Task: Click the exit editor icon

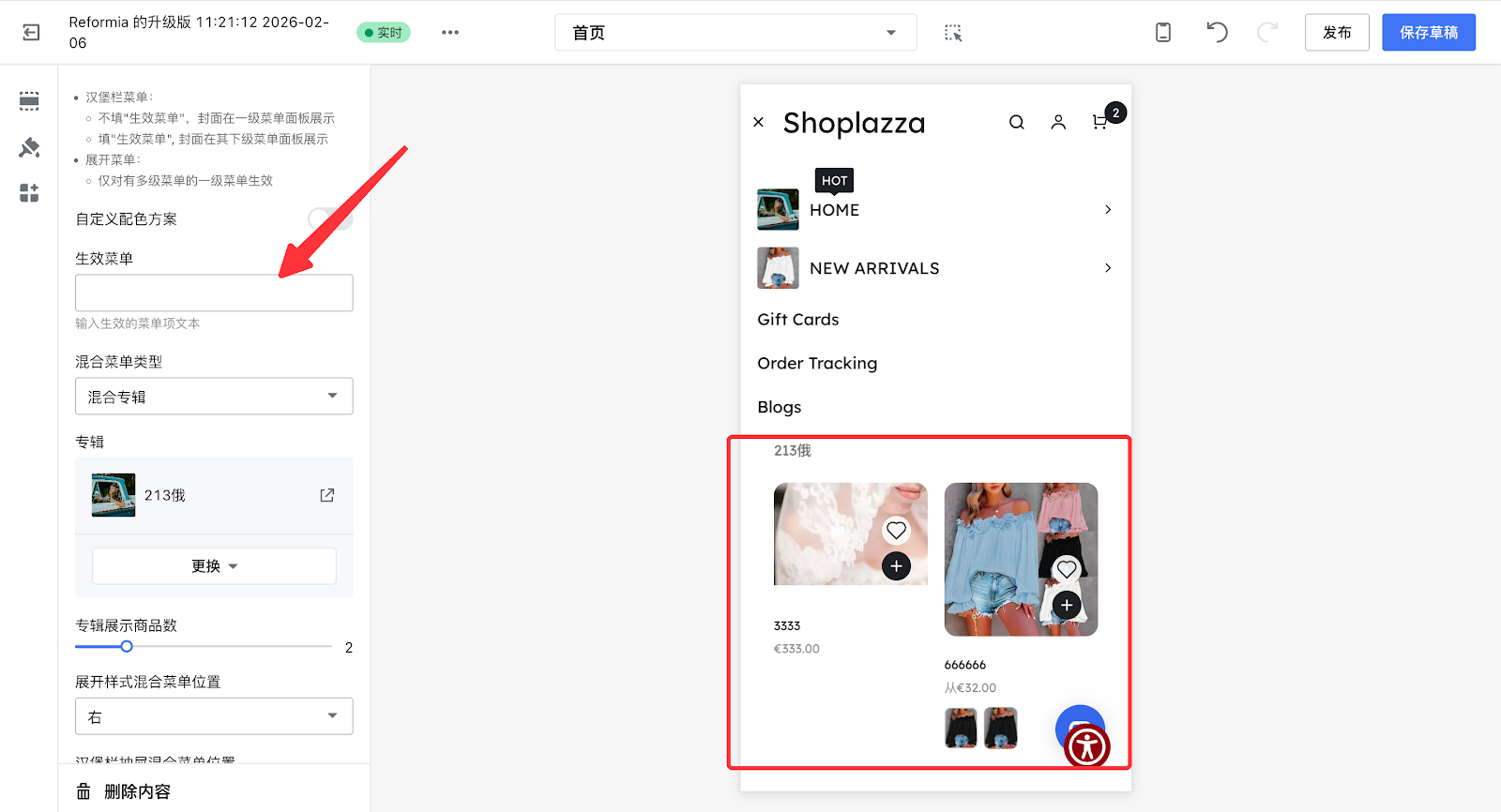Action: (31, 33)
